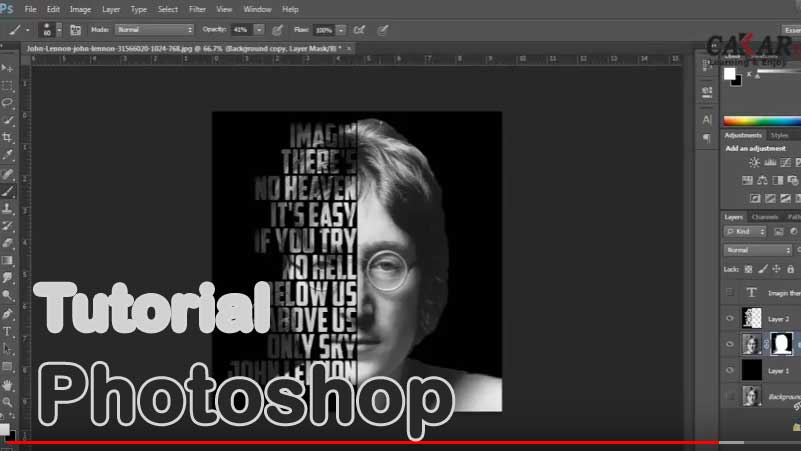This screenshot has width=801, height=451.
Task: Select the Crop tool
Action: 7,137
